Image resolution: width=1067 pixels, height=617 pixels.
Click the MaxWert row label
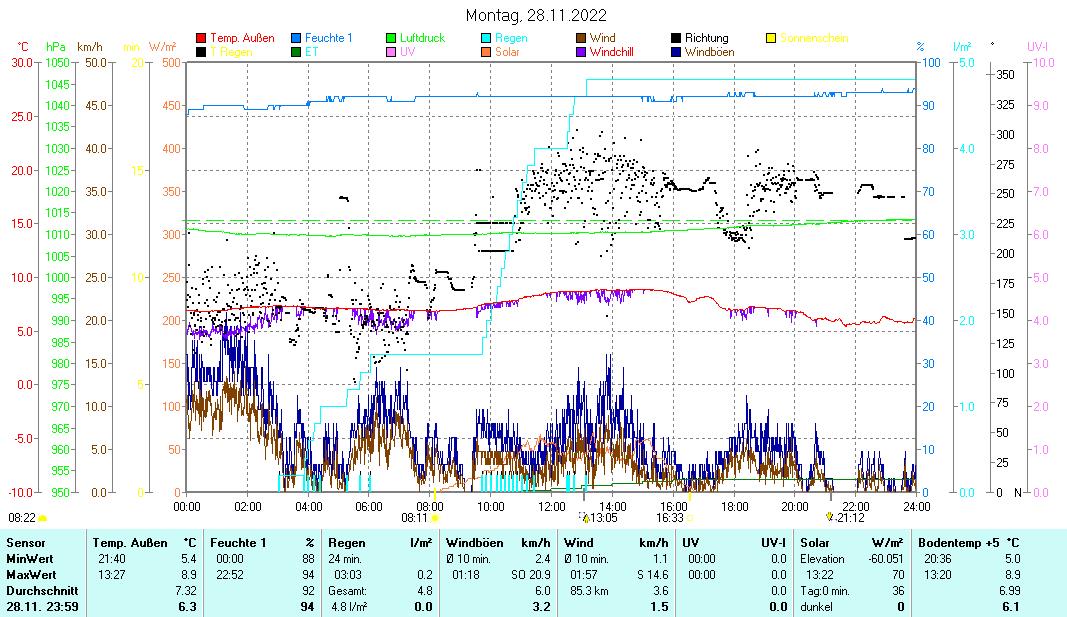tap(28, 574)
